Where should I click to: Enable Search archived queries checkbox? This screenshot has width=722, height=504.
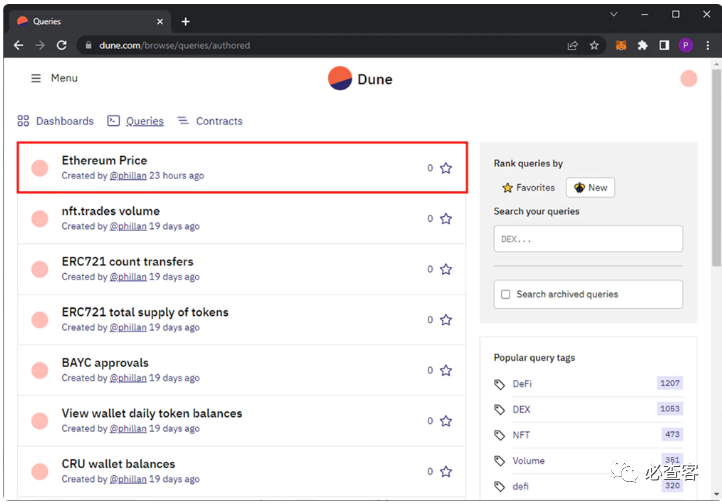click(506, 294)
